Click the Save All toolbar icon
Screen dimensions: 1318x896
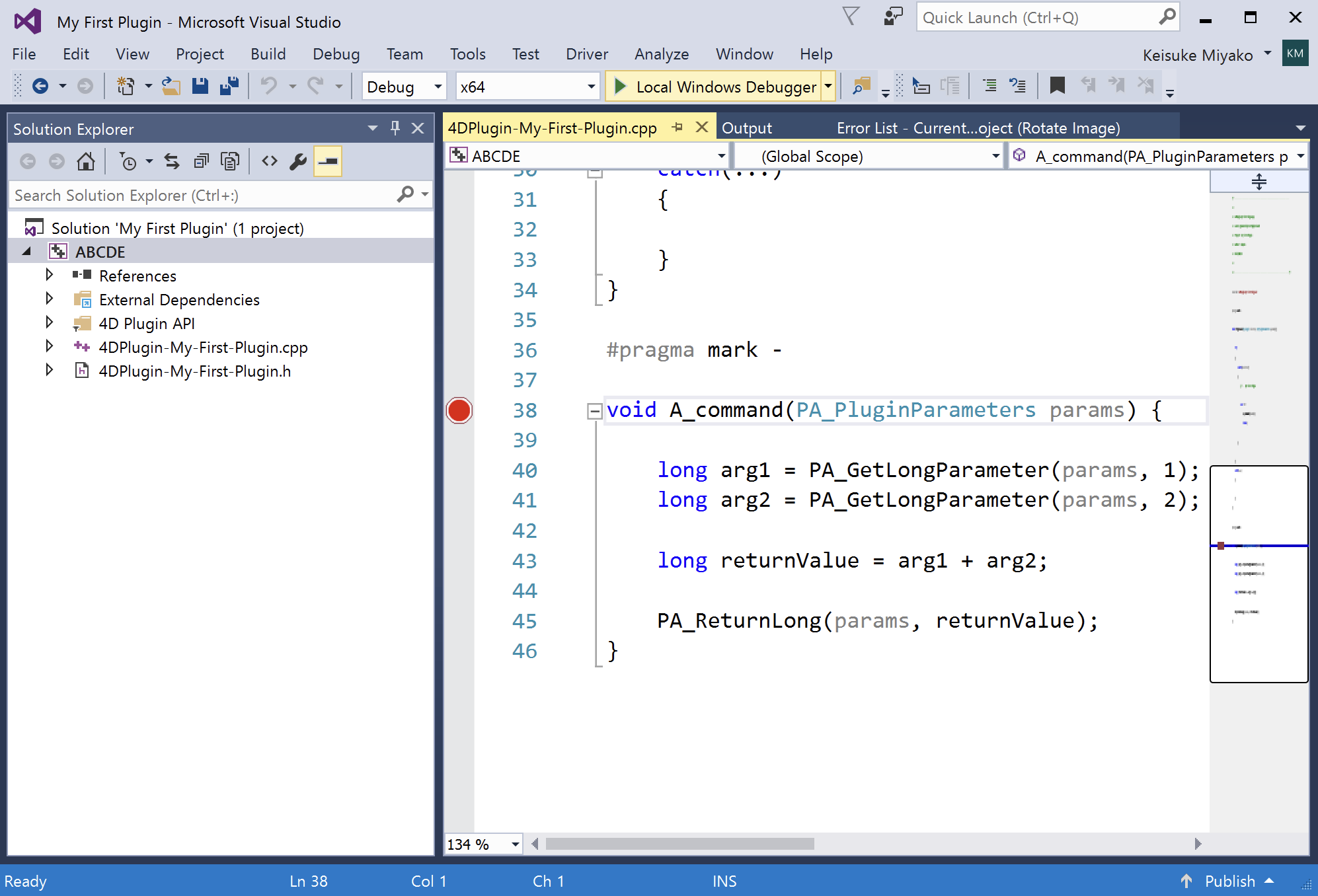[229, 85]
